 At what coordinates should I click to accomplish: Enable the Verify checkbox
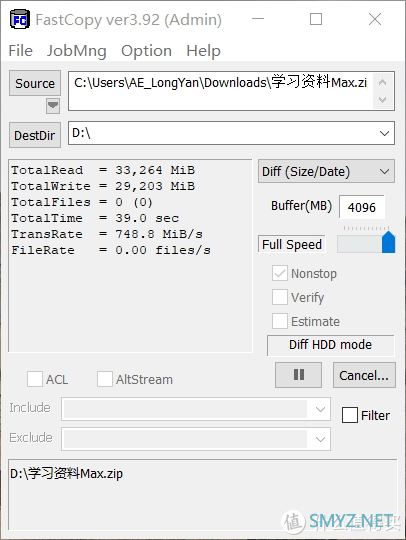[280, 297]
